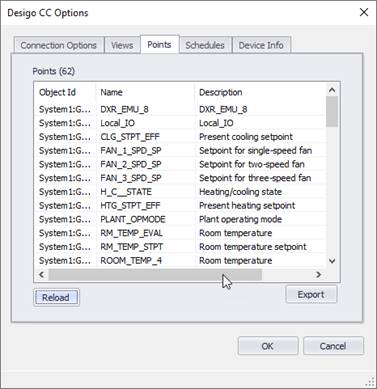
Task: Click the window resize grip in the corner
Action: tap(370, 382)
